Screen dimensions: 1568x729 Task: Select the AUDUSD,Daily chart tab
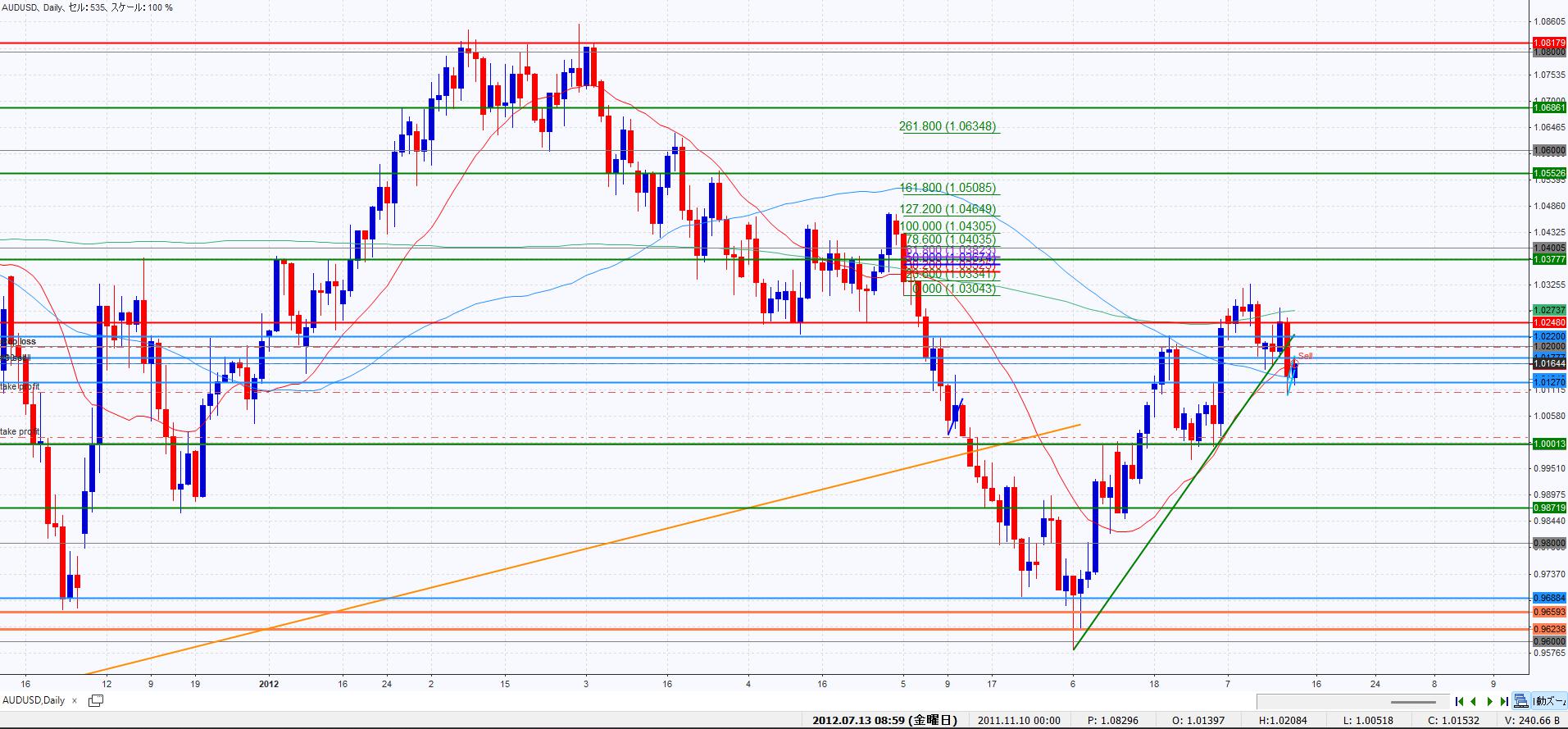click(34, 700)
